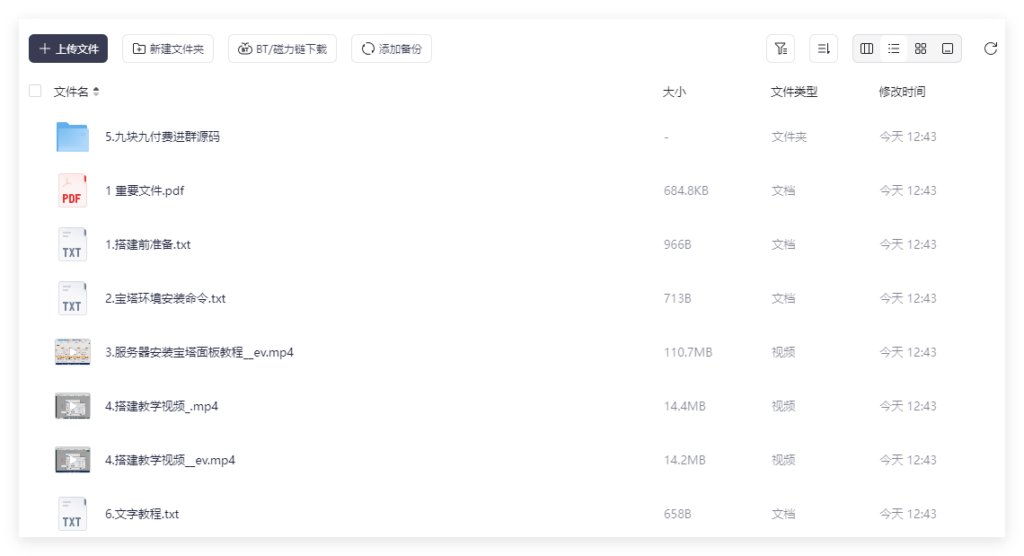
Task: Click the 文件类型 column header
Action: point(793,91)
